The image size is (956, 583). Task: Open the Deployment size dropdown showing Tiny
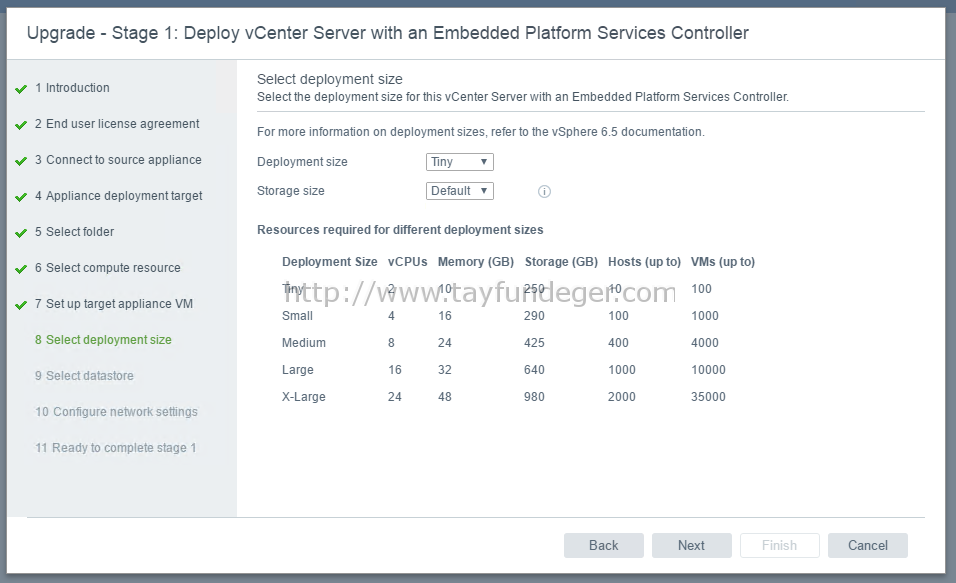coord(460,162)
